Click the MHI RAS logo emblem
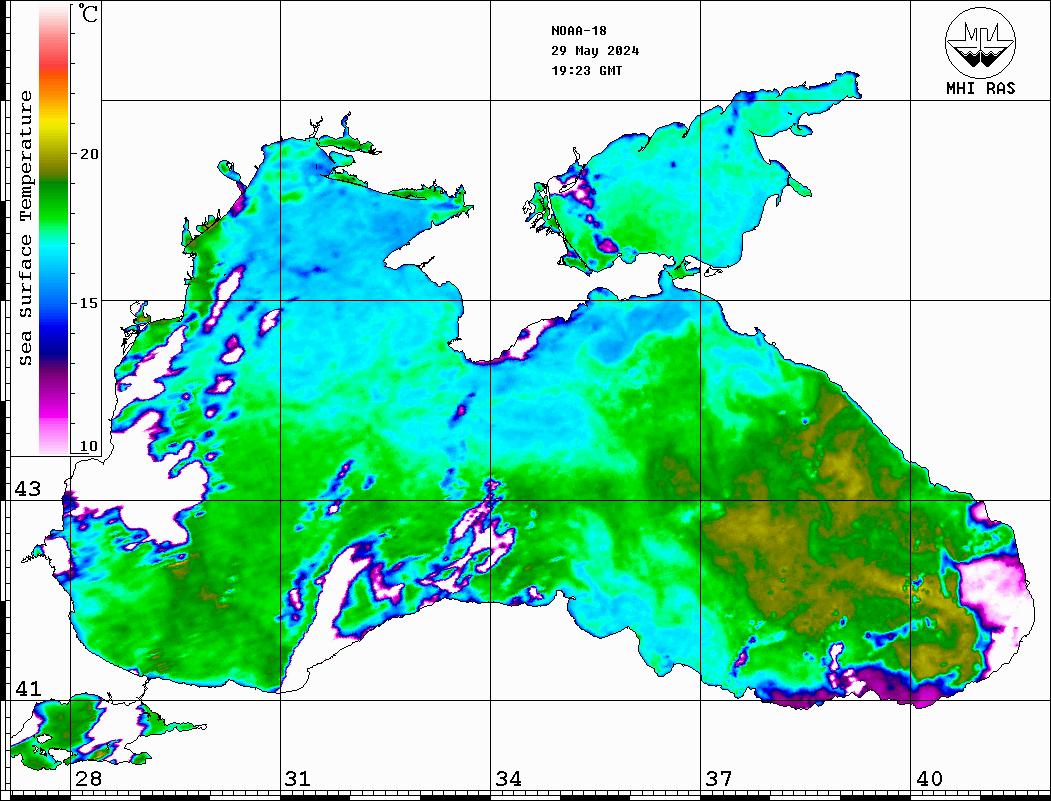This screenshot has width=1051, height=801. [x=980, y=42]
